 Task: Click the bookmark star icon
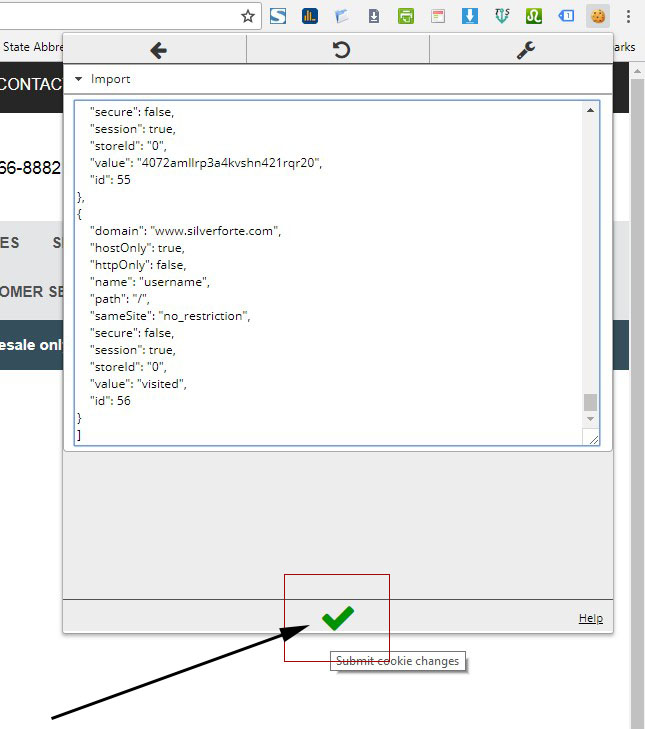pyautogui.click(x=248, y=16)
